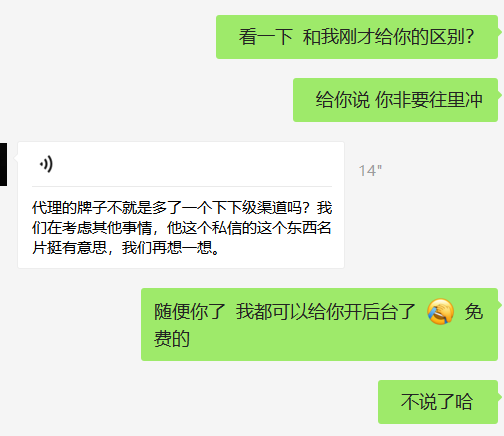Click the question mark ending the first message
Screen dimensions: 504x436
(x=470, y=37)
